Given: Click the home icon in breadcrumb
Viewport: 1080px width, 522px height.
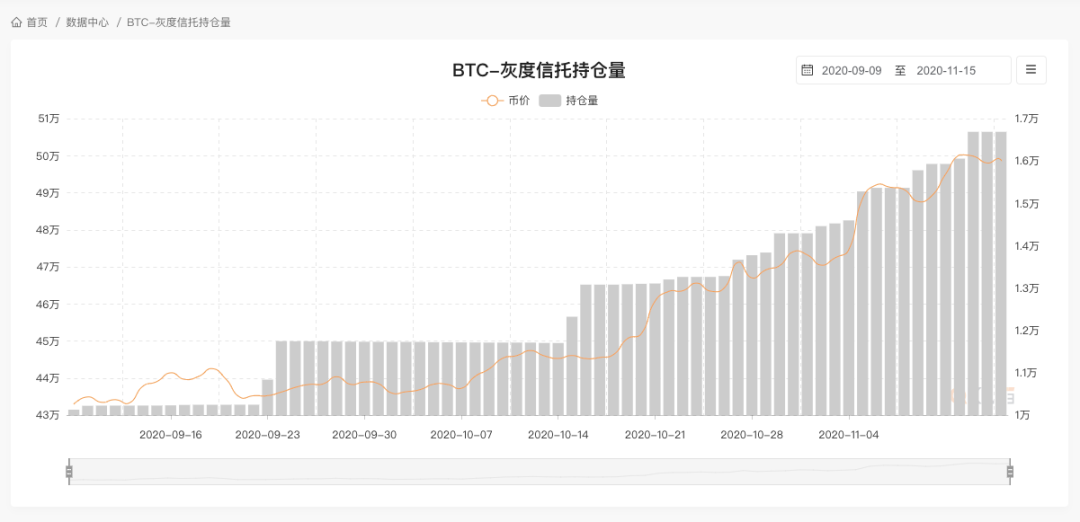Looking at the screenshot, I should coord(17,23).
